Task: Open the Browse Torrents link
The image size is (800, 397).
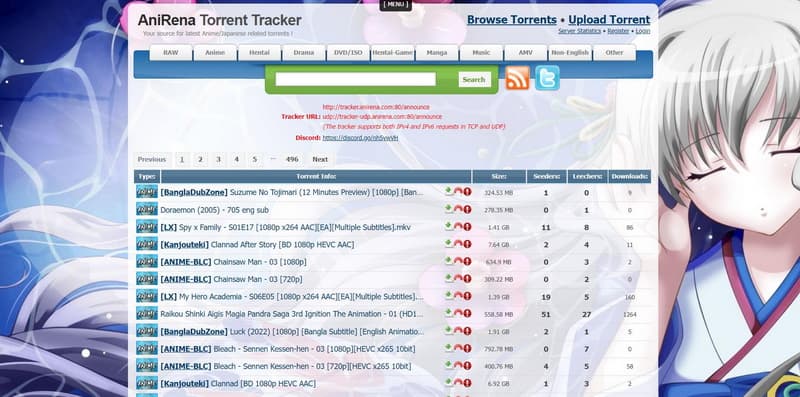Action: tap(512, 20)
